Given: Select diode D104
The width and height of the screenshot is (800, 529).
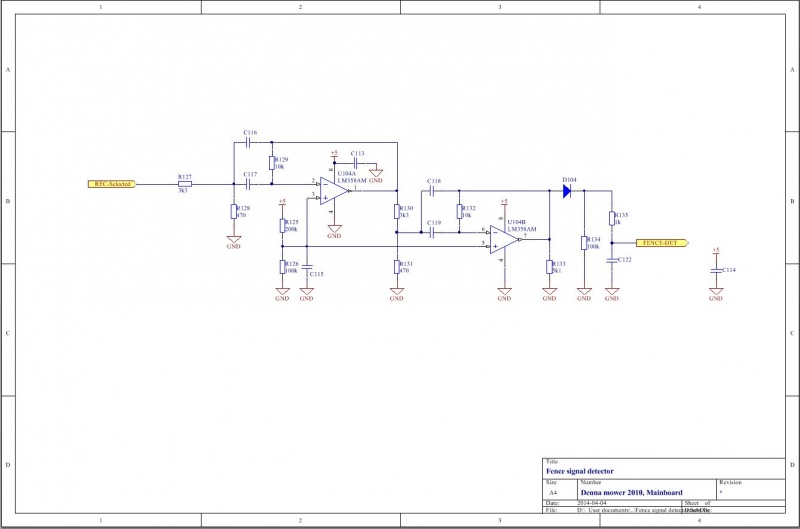Looking at the screenshot, I should point(566,190).
